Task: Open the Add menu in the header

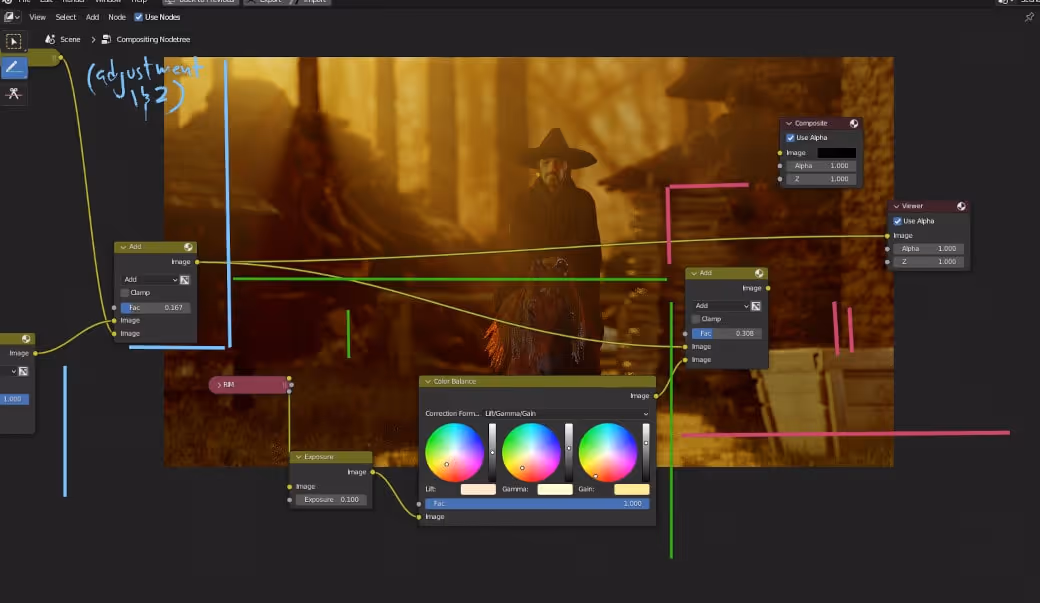Action: tap(92, 16)
